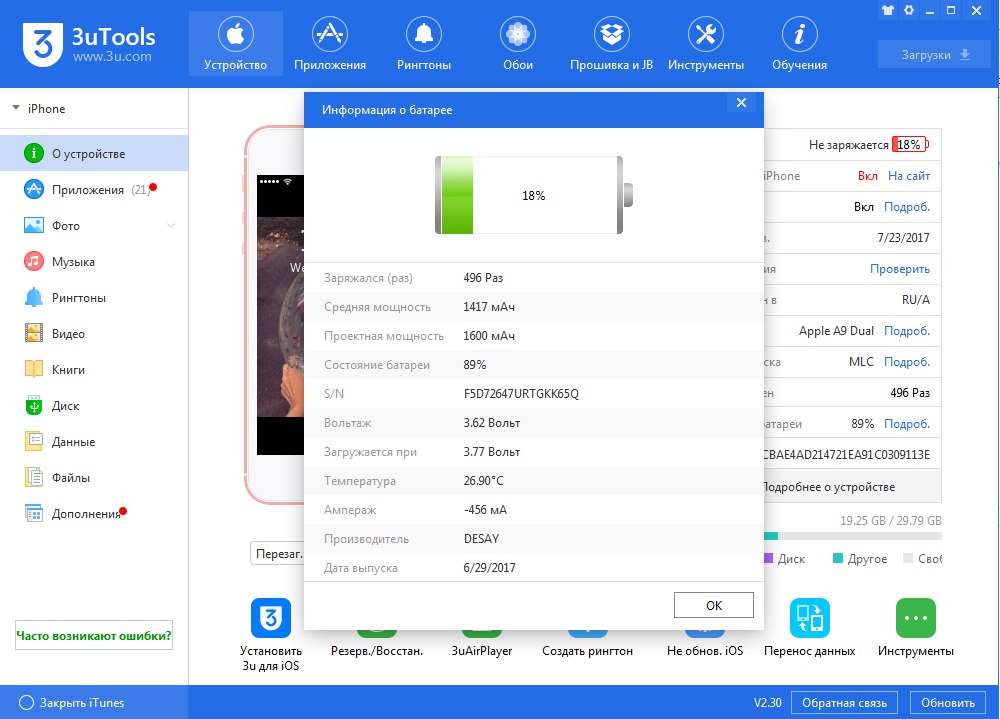The height and width of the screenshot is (719, 1000).
Task: Click the storage usage bar
Action: click(853, 536)
